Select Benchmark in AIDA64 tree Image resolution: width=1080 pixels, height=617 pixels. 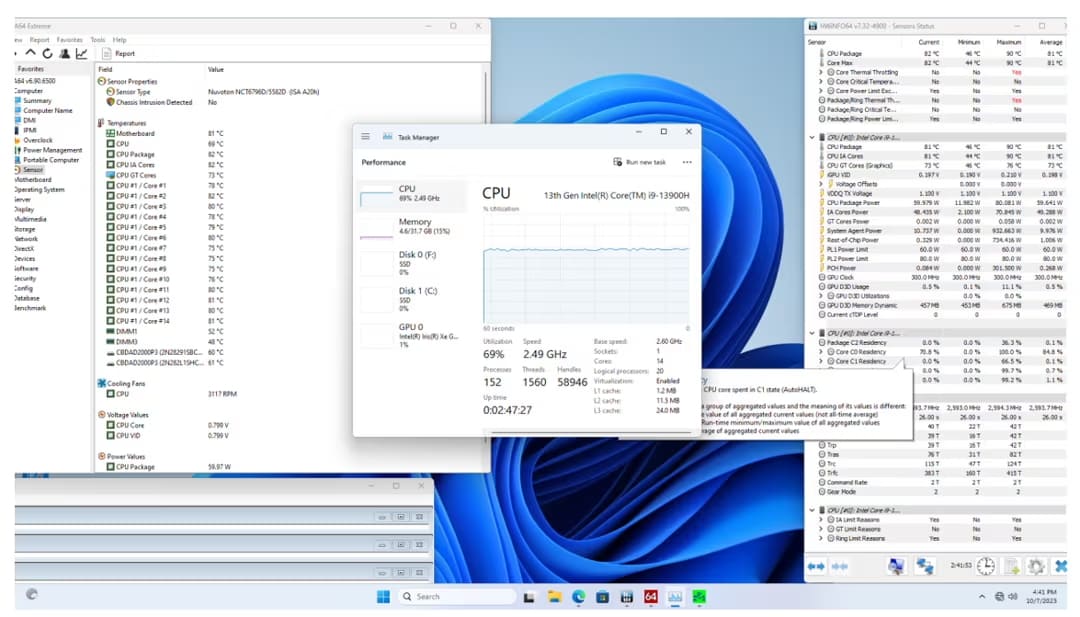(30, 308)
